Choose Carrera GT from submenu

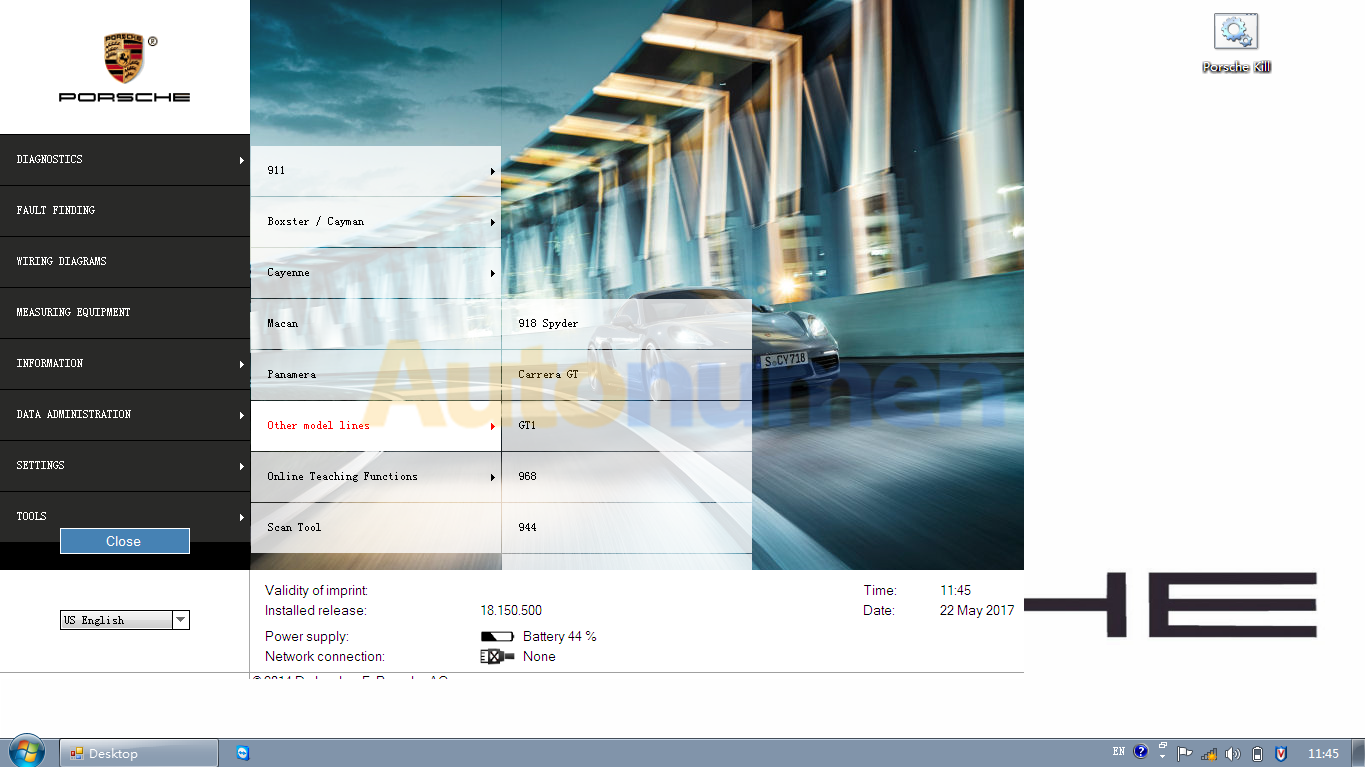click(x=627, y=375)
